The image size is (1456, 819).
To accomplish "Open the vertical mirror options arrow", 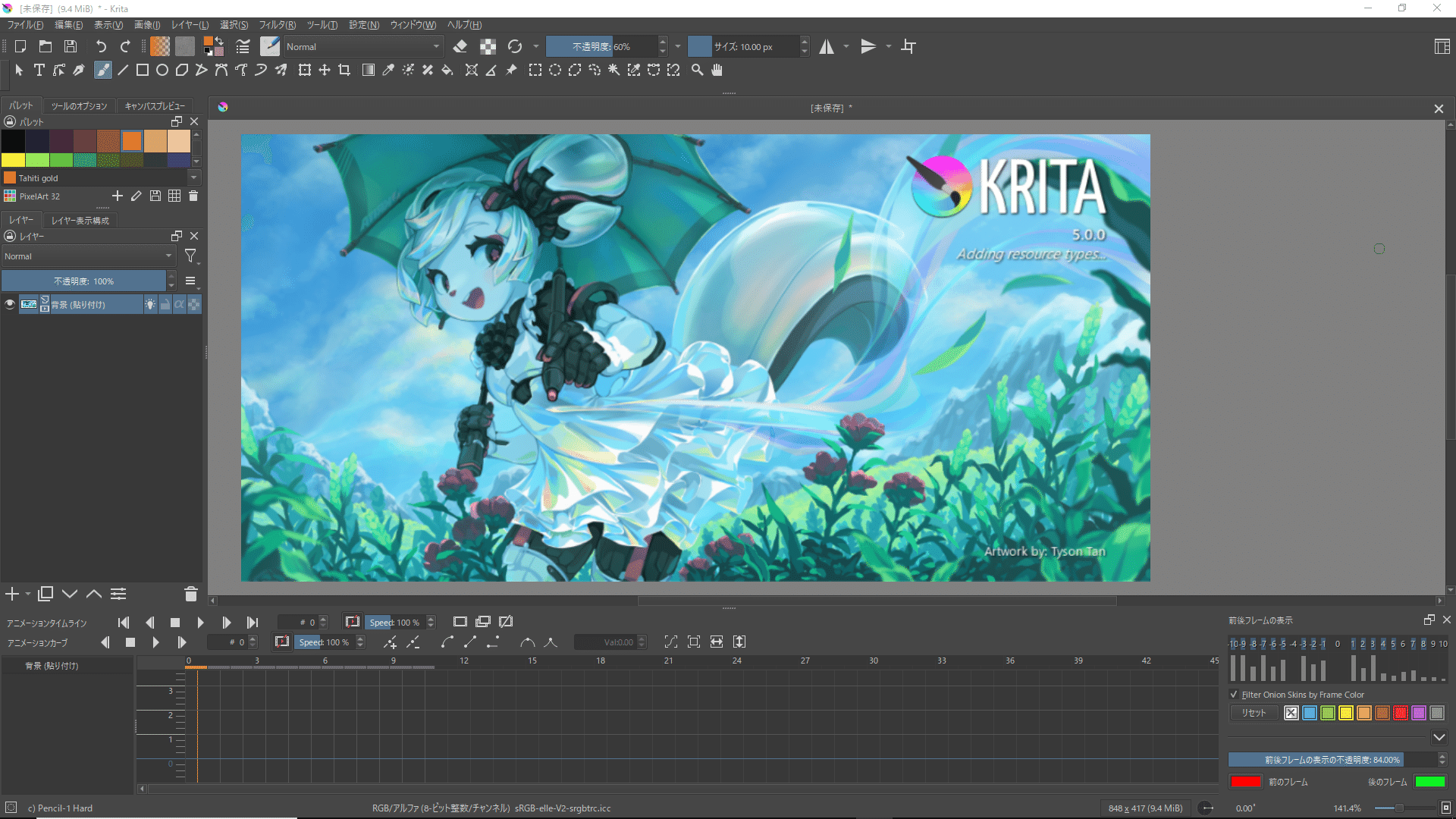I will [889, 46].
